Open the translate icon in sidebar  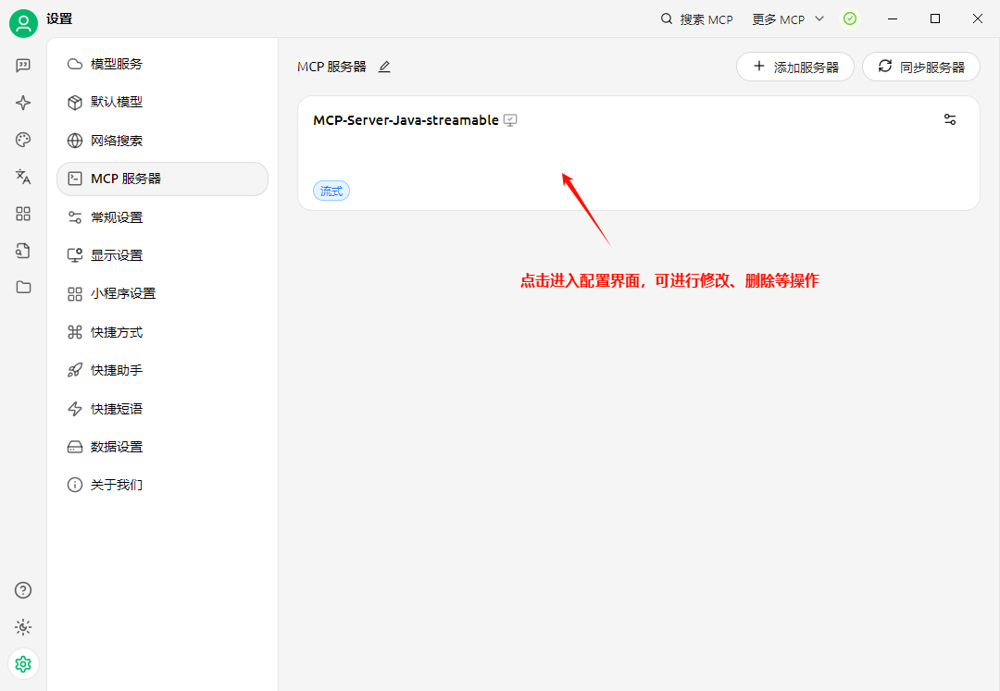click(23, 177)
